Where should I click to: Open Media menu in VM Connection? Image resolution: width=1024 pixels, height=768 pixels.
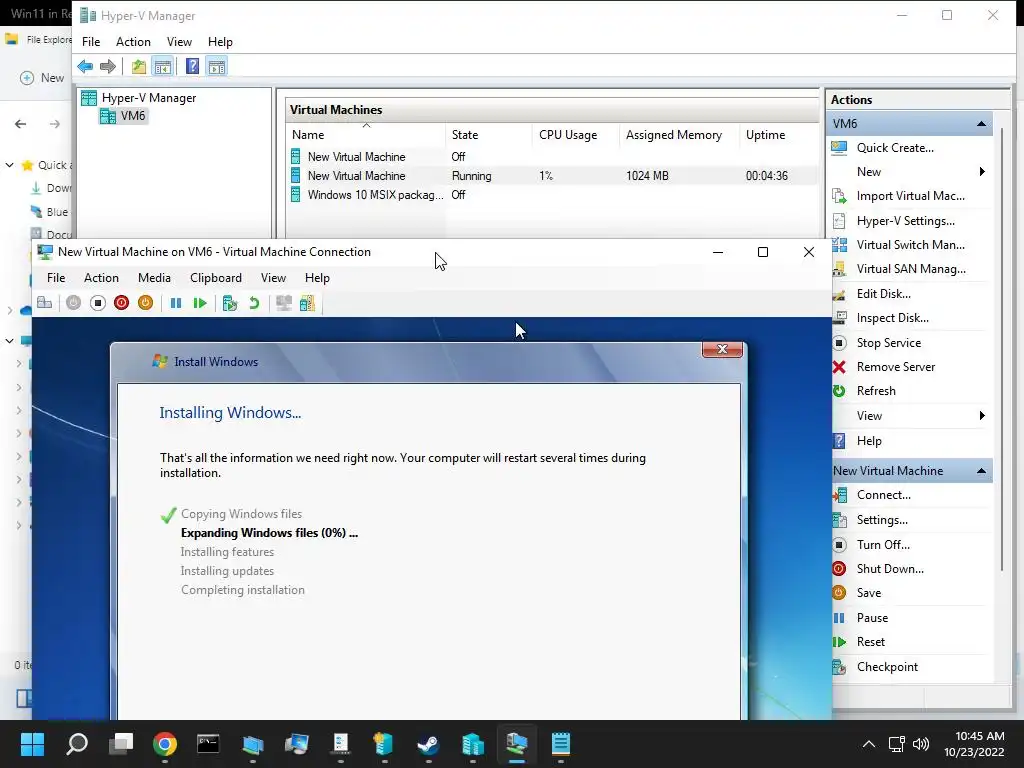point(154,278)
